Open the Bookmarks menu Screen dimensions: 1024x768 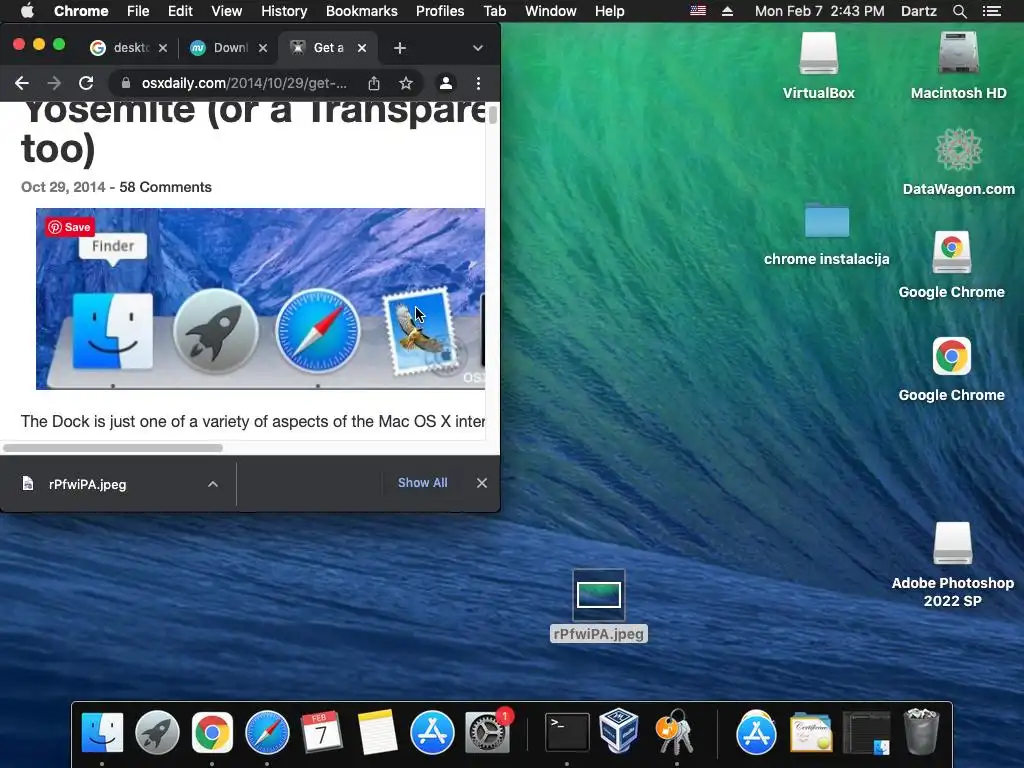click(x=362, y=11)
